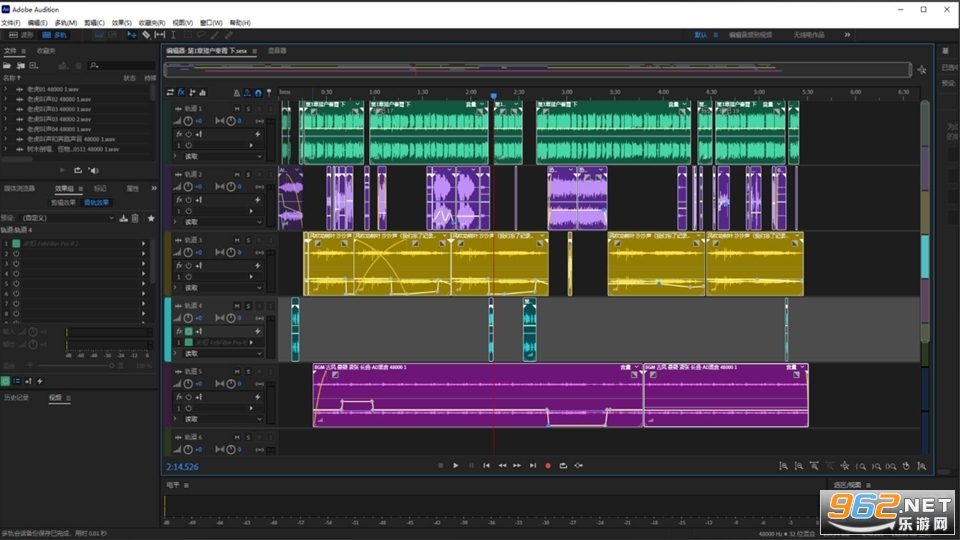This screenshot has height=540, width=960.
Task: Open effect slot 2 arrow menu in rack
Action: tap(144, 253)
